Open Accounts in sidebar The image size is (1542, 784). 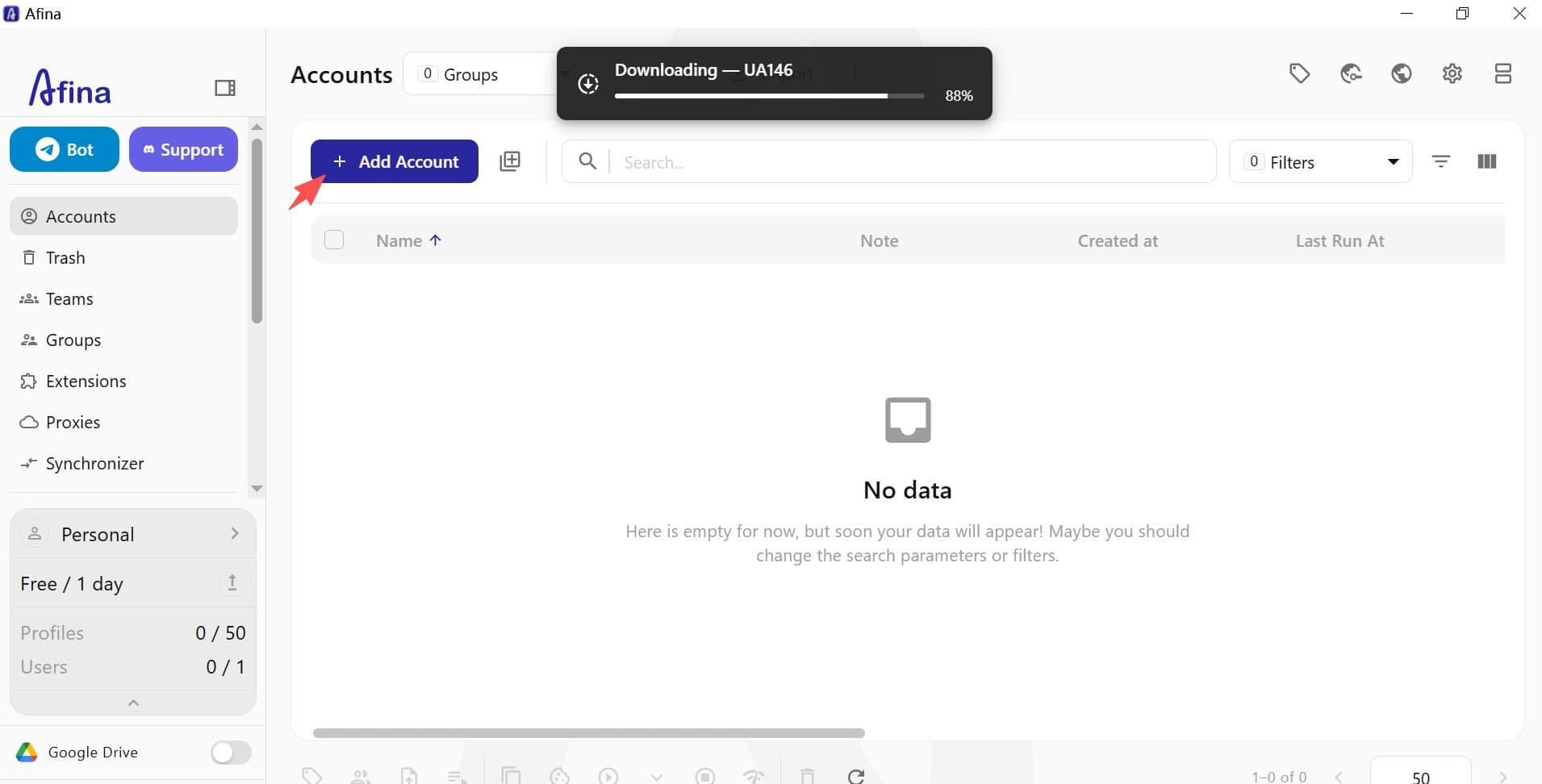(x=123, y=216)
